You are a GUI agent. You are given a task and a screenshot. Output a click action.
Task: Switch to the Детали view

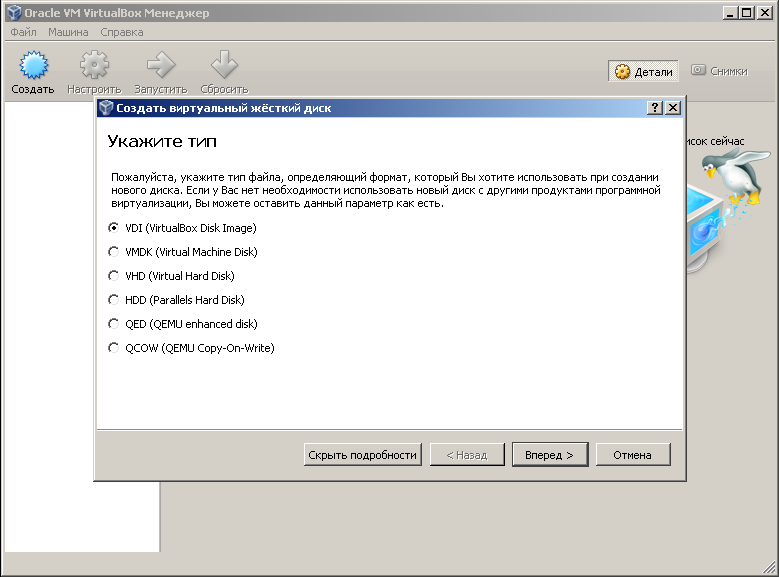[x=643, y=72]
